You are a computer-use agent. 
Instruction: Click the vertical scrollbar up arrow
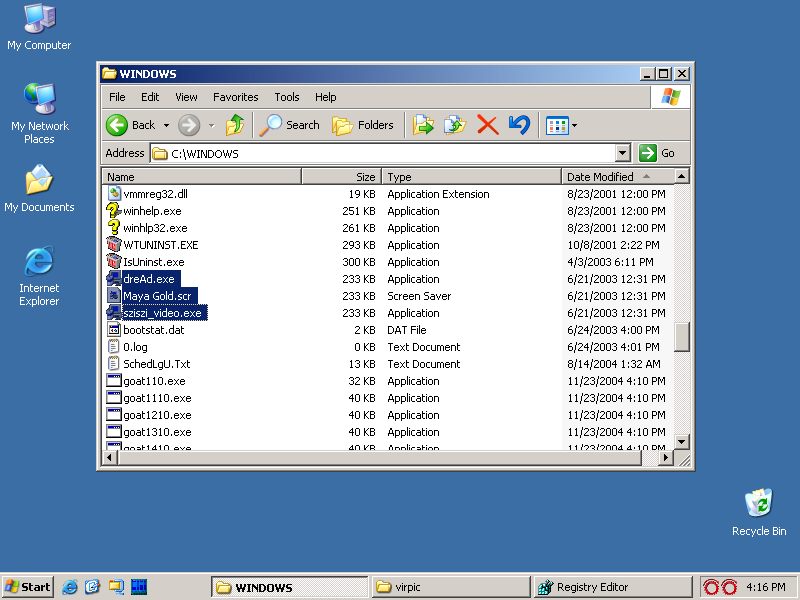(x=682, y=176)
